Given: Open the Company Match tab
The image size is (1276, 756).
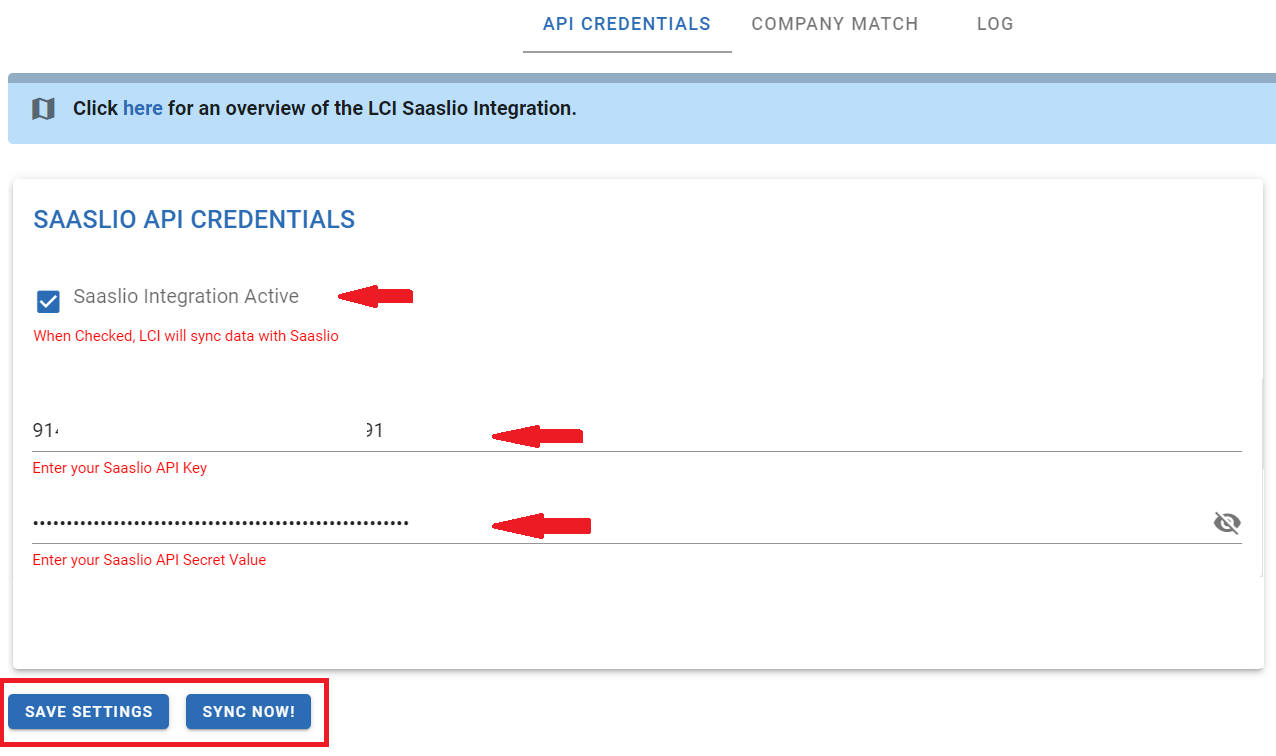Looking at the screenshot, I should pos(834,24).
